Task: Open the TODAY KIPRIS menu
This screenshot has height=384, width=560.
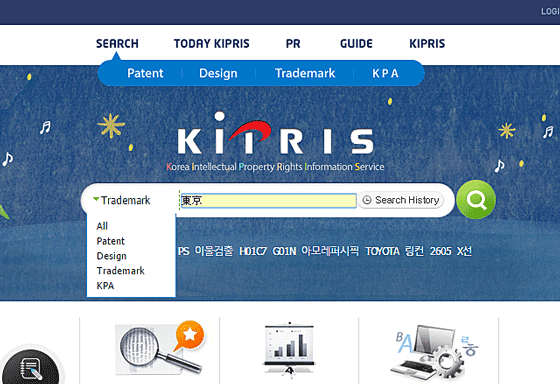Action: [x=211, y=44]
